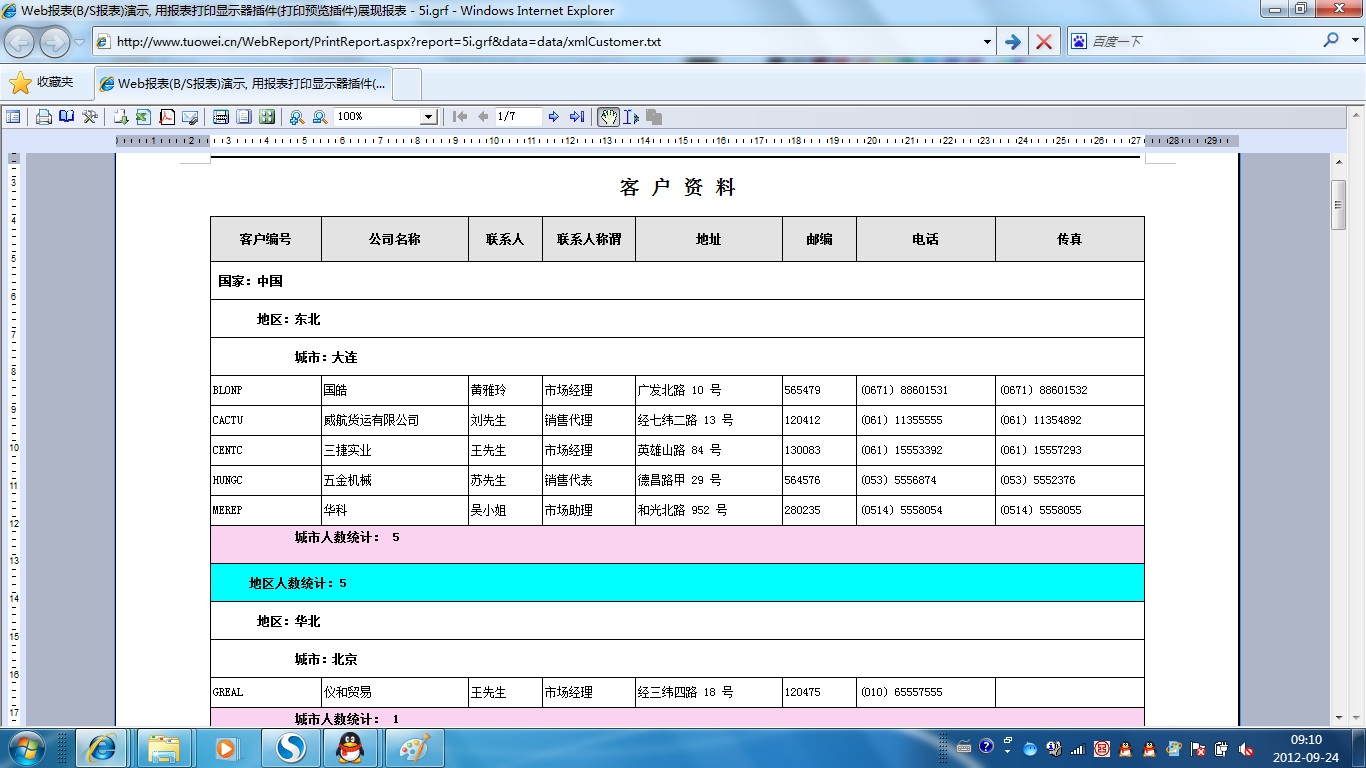Toggle muted volume icon in system tray
Viewport: 1366px width, 768px height.
point(1246,748)
